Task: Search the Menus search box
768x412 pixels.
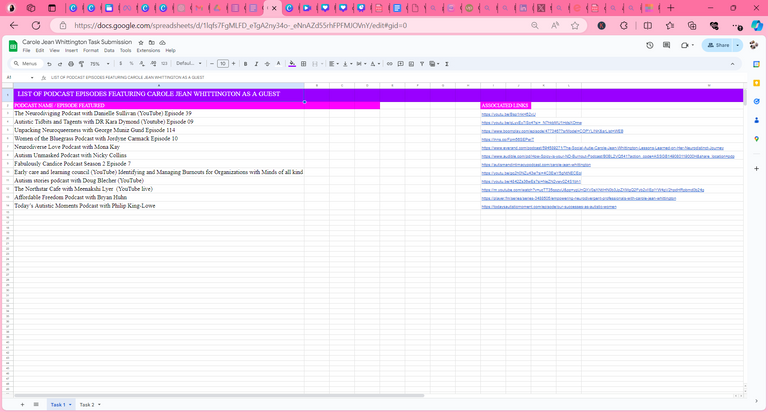Action: (x=25, y=64)
